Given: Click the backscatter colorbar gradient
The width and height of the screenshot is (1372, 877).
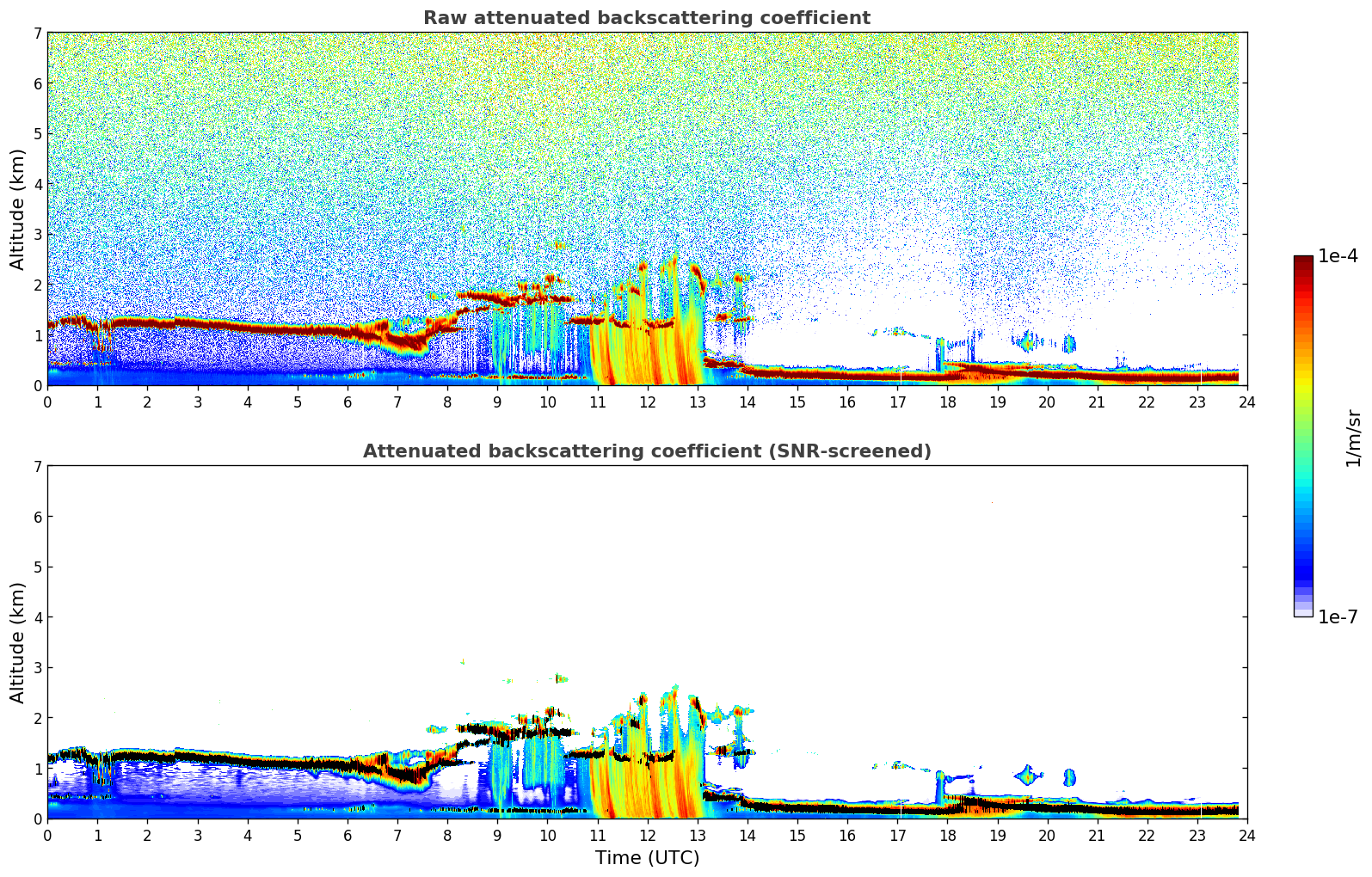Looking at the screenshot, I should (x=1303, y=436).
